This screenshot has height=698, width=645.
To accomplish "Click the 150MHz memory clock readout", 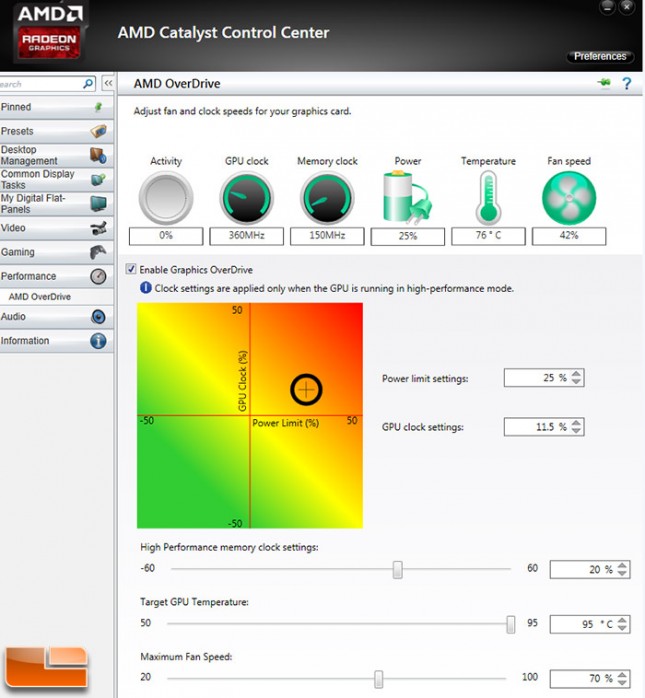I will click(327, 236).
